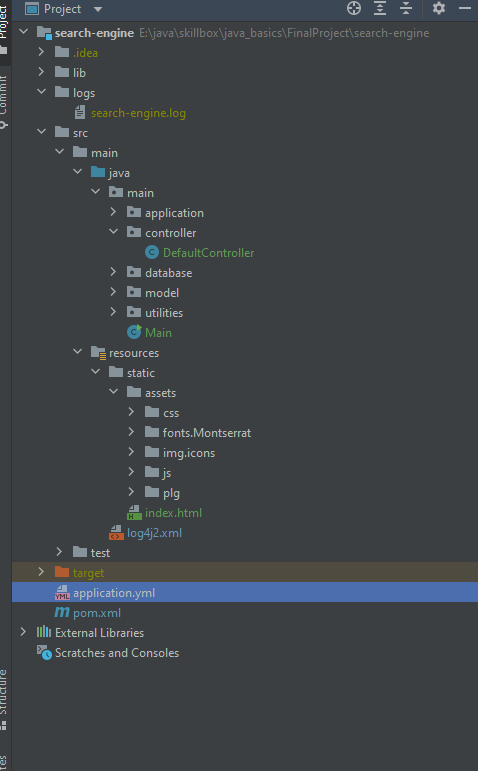Click the database package icon
The height and width of the screenshot is (771, 478).
coord(134,272)
